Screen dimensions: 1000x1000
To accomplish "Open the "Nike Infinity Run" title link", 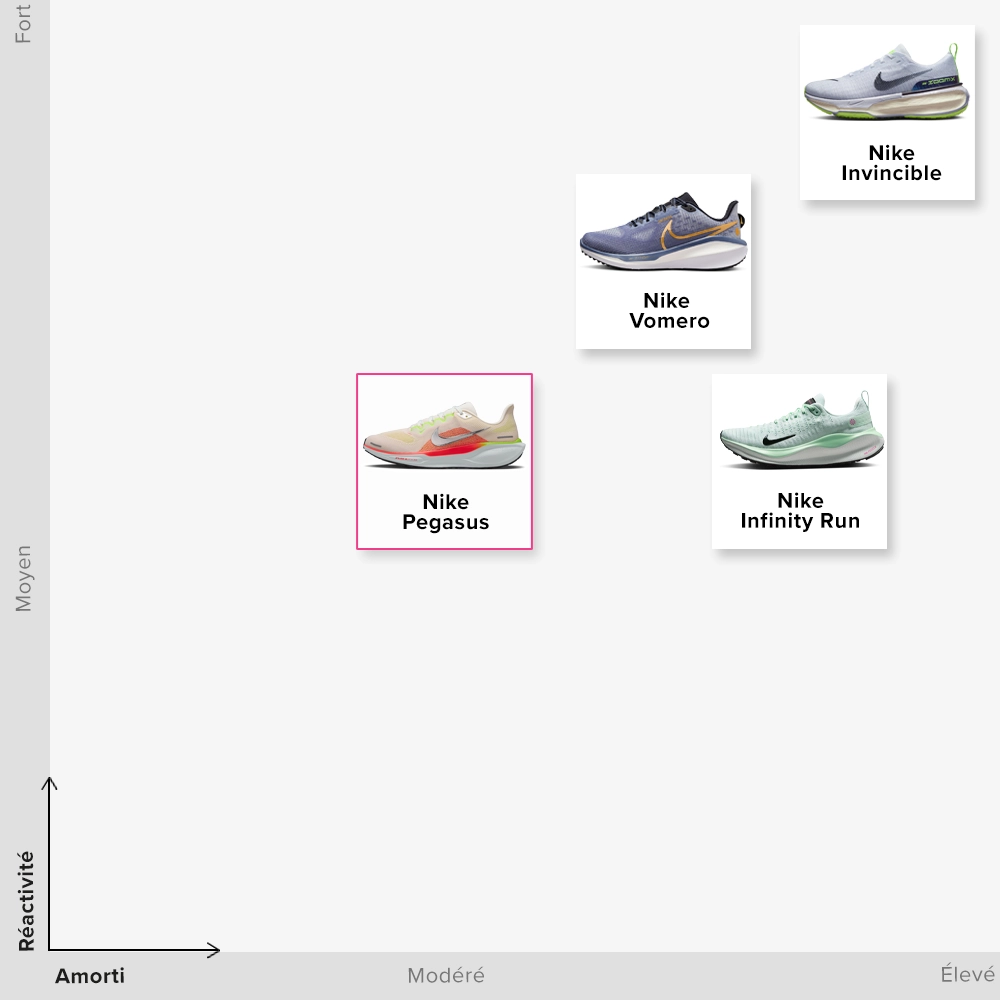I will coord(800,511).
